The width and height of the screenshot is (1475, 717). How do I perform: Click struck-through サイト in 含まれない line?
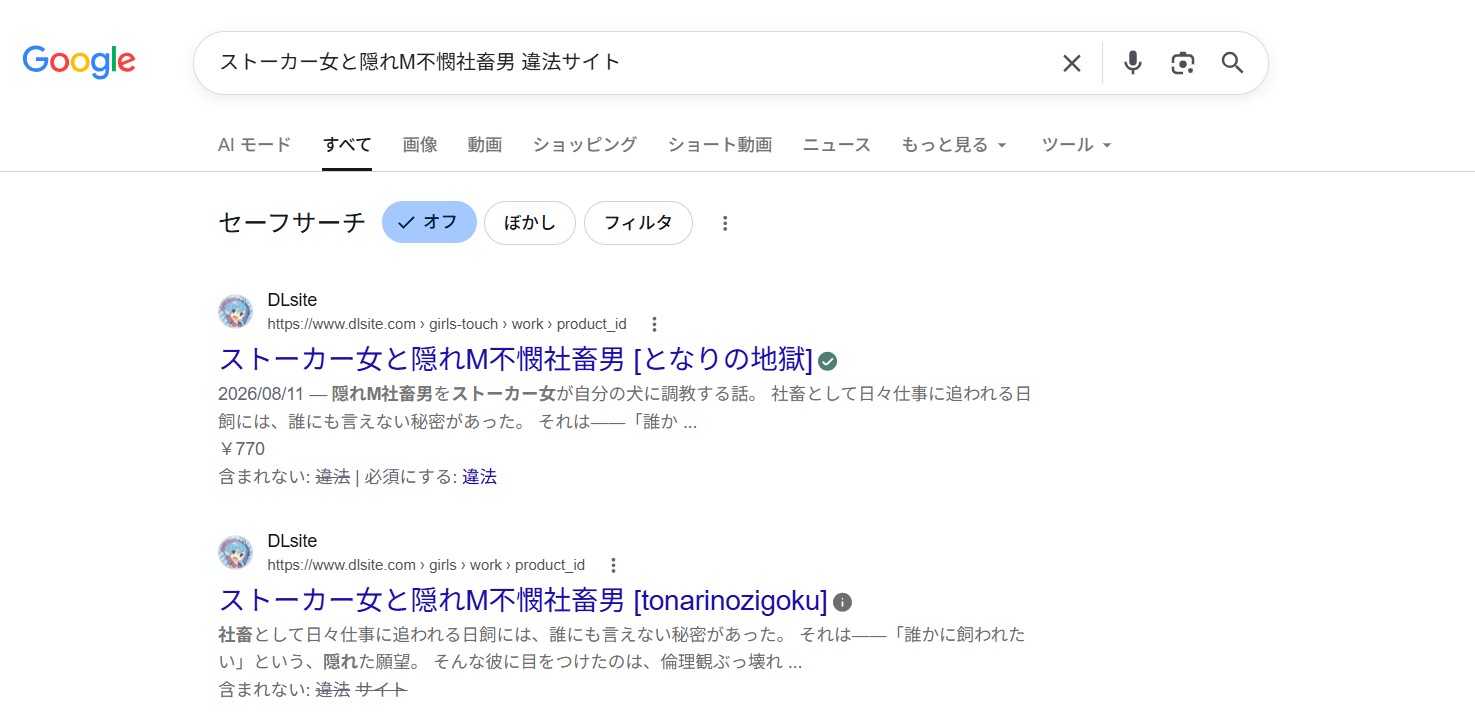tap(382, 689)
